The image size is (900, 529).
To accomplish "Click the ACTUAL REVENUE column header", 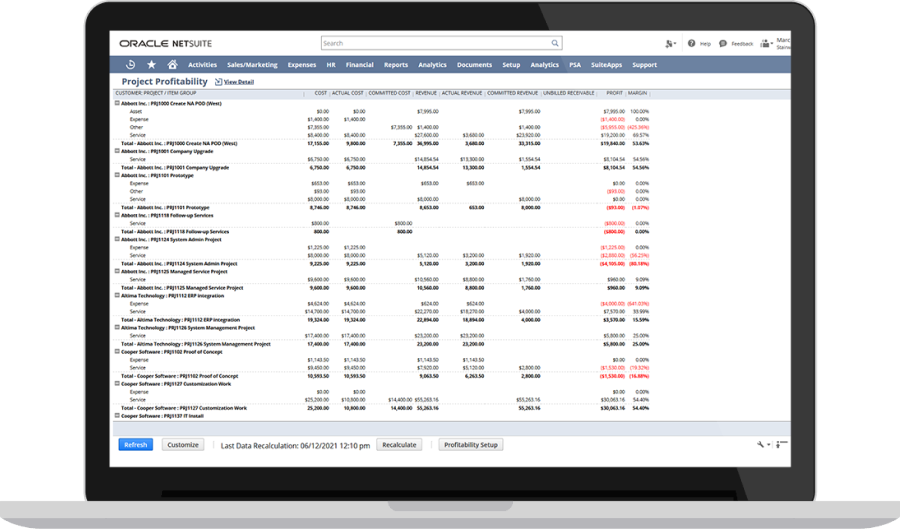I will [x=462, y=93].
